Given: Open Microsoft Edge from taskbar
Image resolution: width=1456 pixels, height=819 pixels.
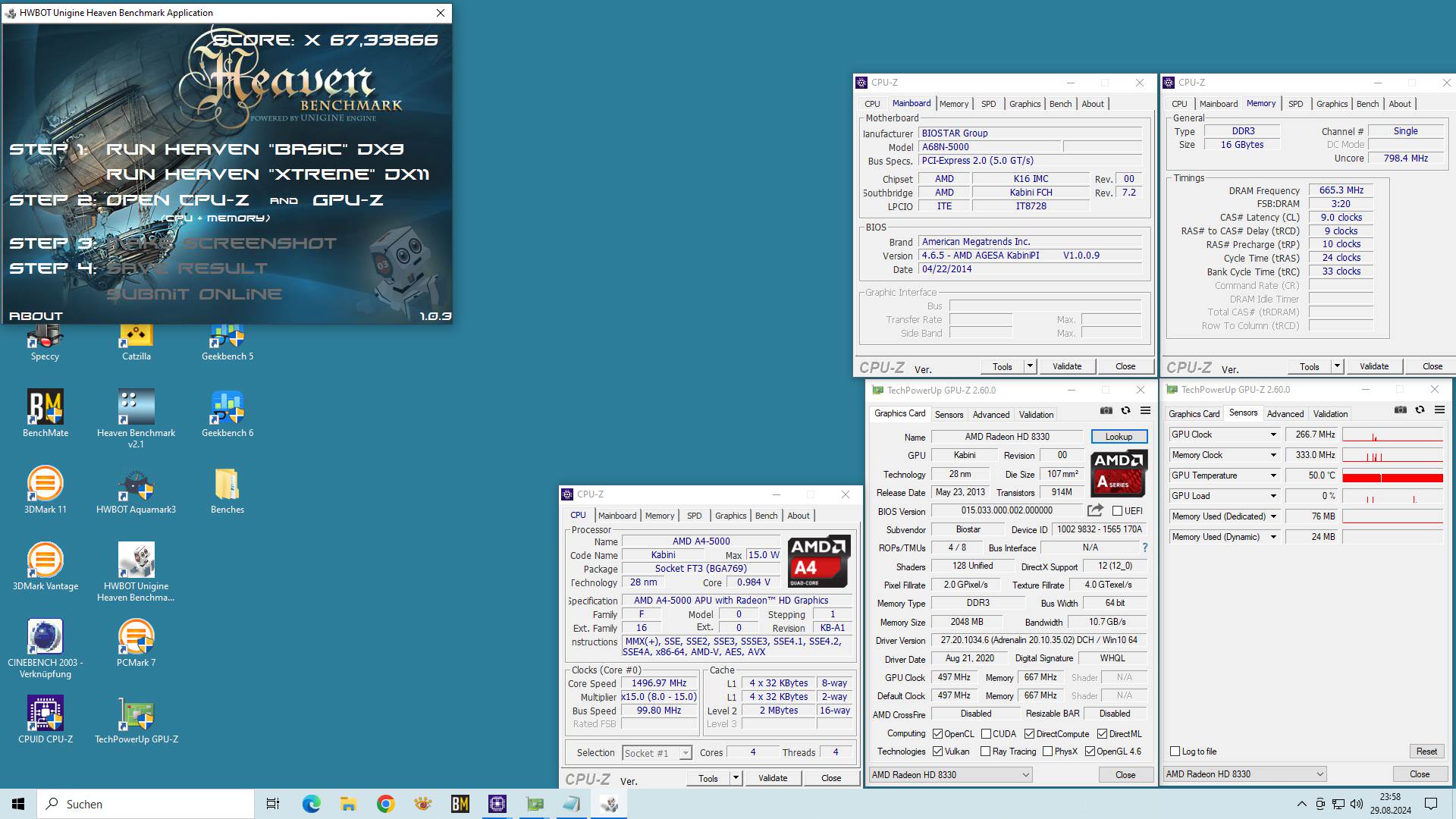Looking at the screenshot, I should 311,804.
